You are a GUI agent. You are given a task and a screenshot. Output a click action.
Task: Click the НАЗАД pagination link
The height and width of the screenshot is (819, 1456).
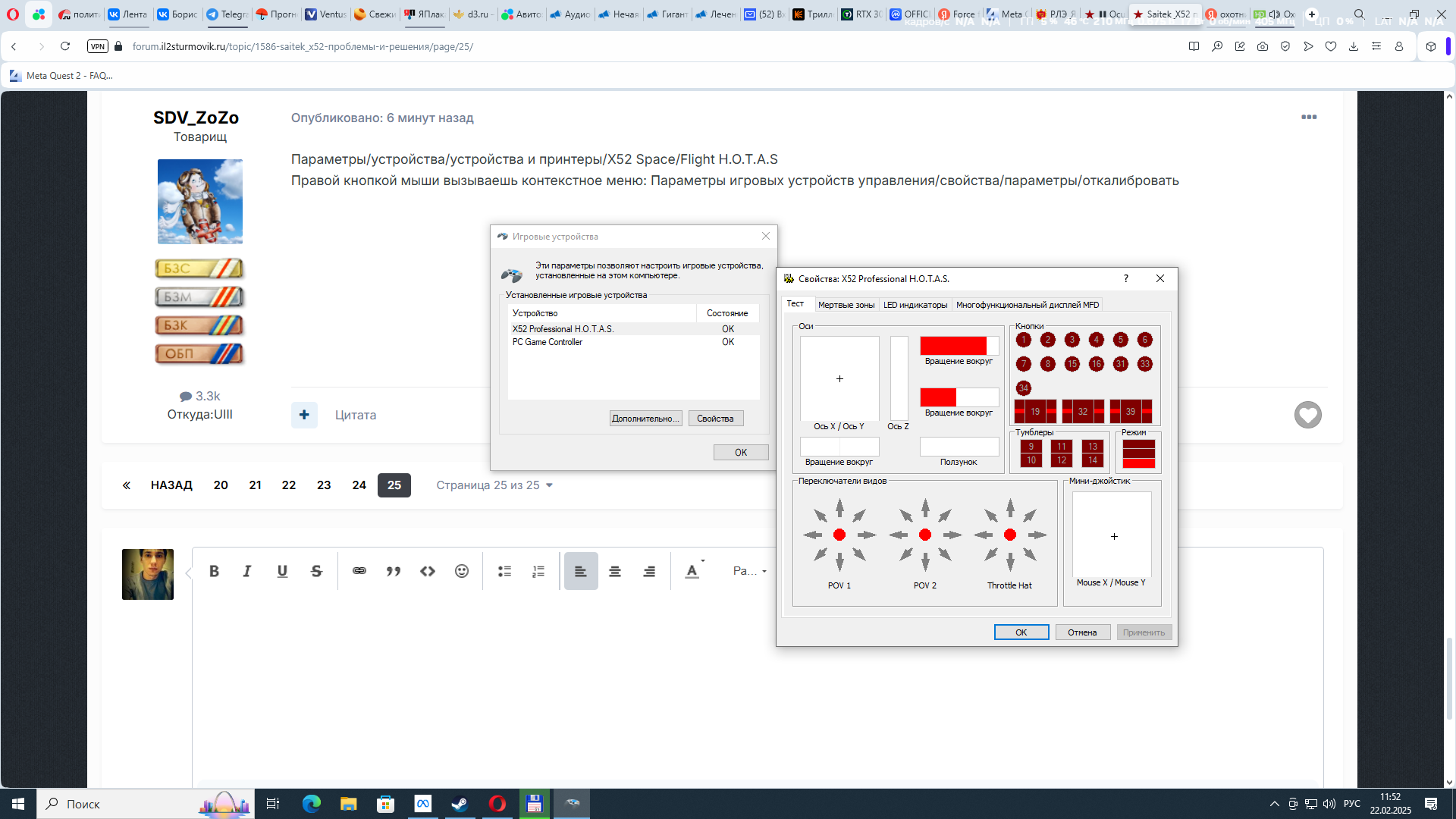(x=171, y=485)
